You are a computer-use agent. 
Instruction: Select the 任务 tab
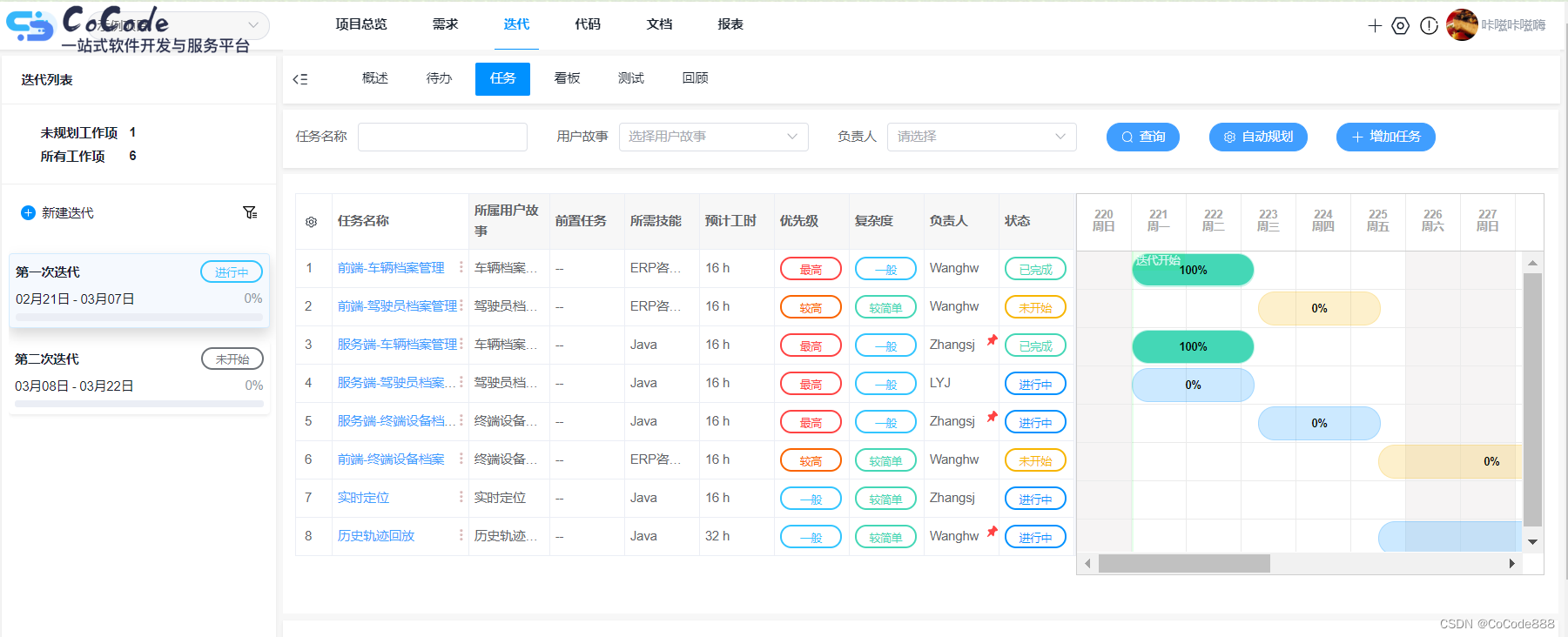click(x=502, y=79)
